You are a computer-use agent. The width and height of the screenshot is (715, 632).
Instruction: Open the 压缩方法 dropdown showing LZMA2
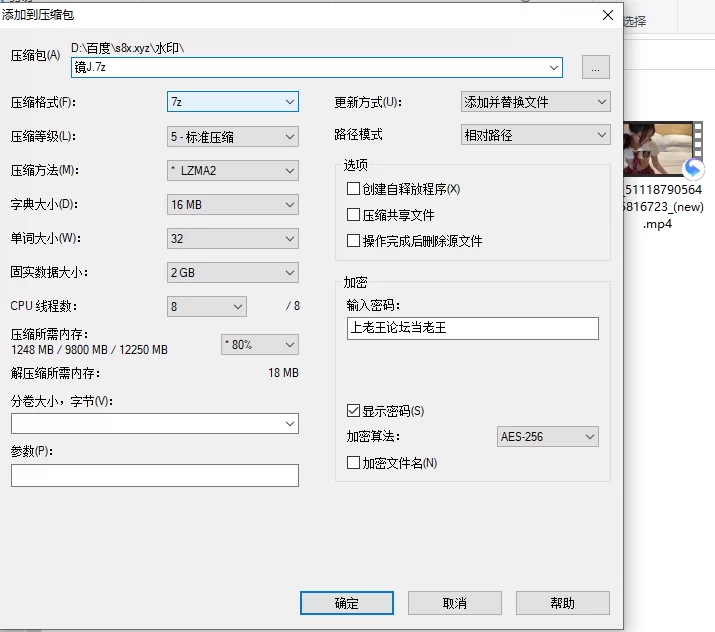tap(233, 171)
